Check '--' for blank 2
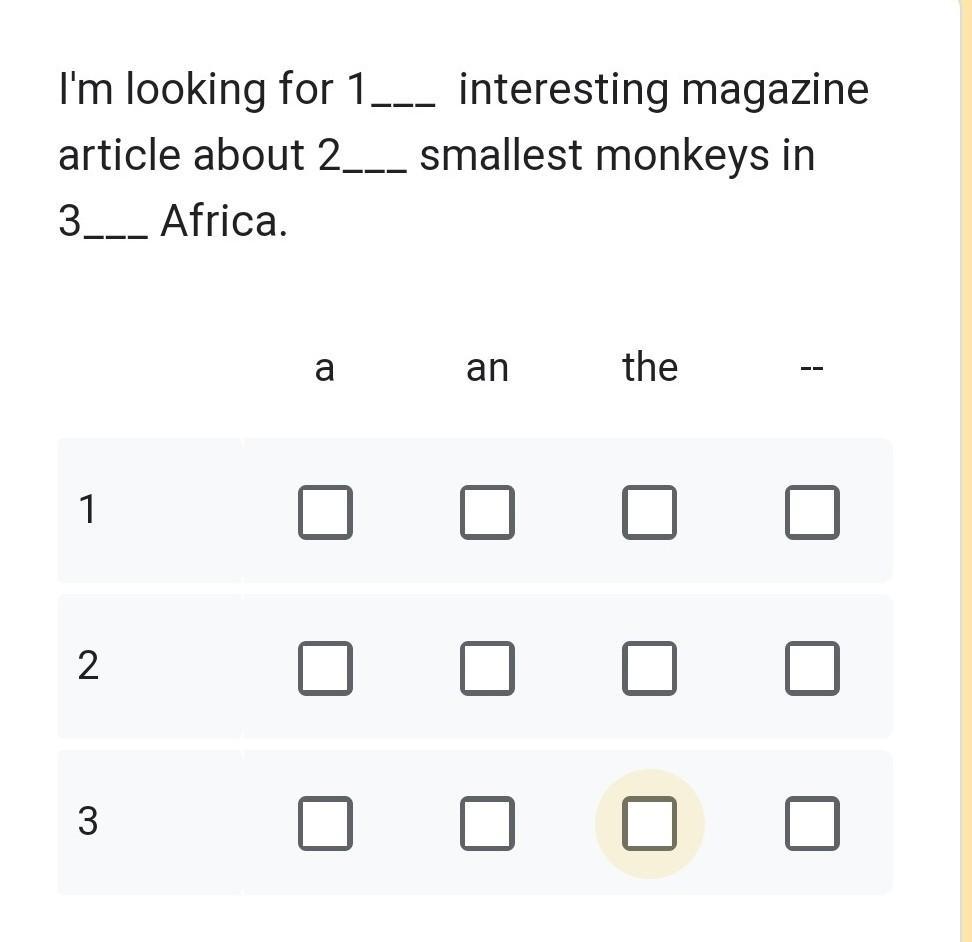The height and width of the screenshot is (942, 972). click(811, 668)
